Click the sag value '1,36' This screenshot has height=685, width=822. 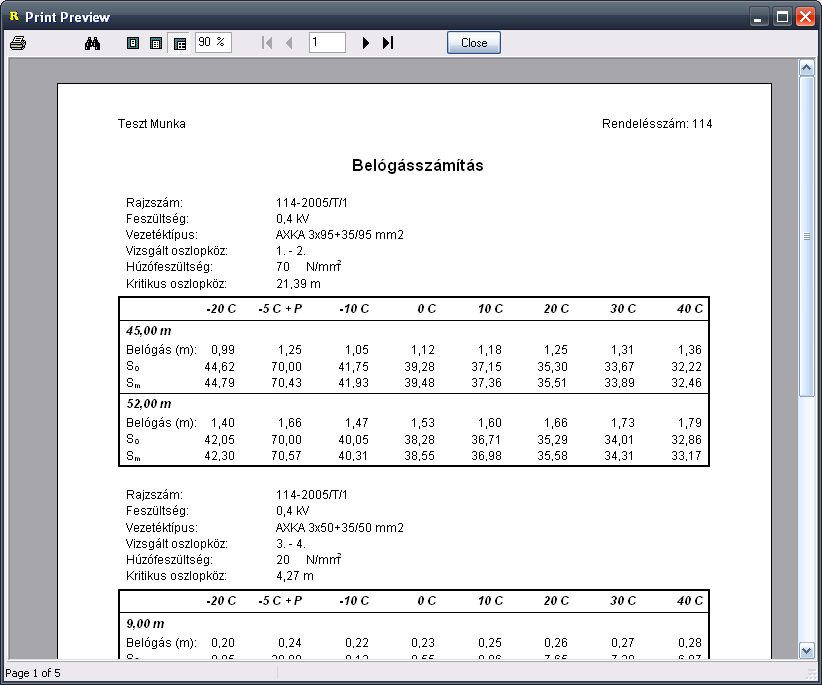(x=690, y=350)
